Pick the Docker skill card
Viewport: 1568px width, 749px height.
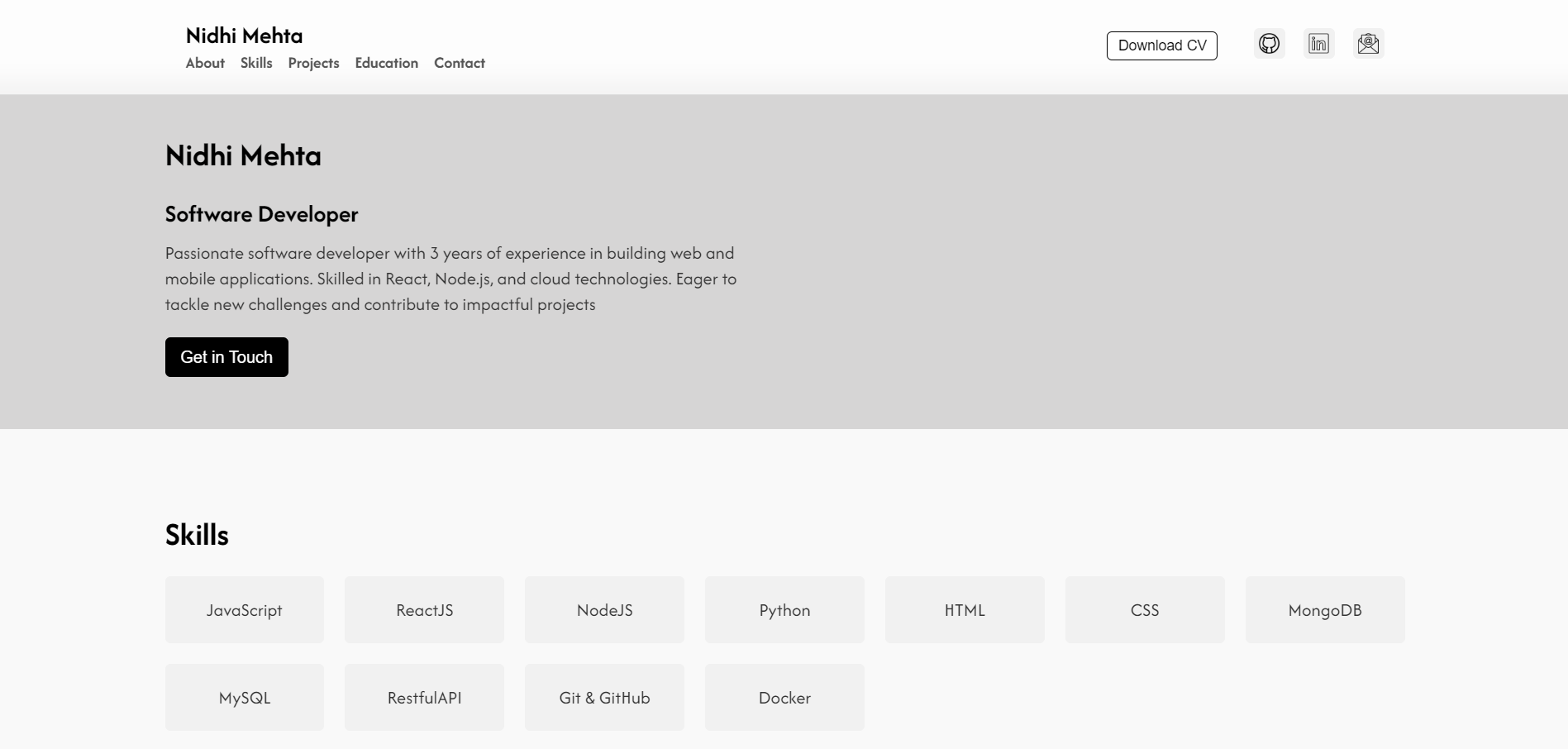pos(784,698)
